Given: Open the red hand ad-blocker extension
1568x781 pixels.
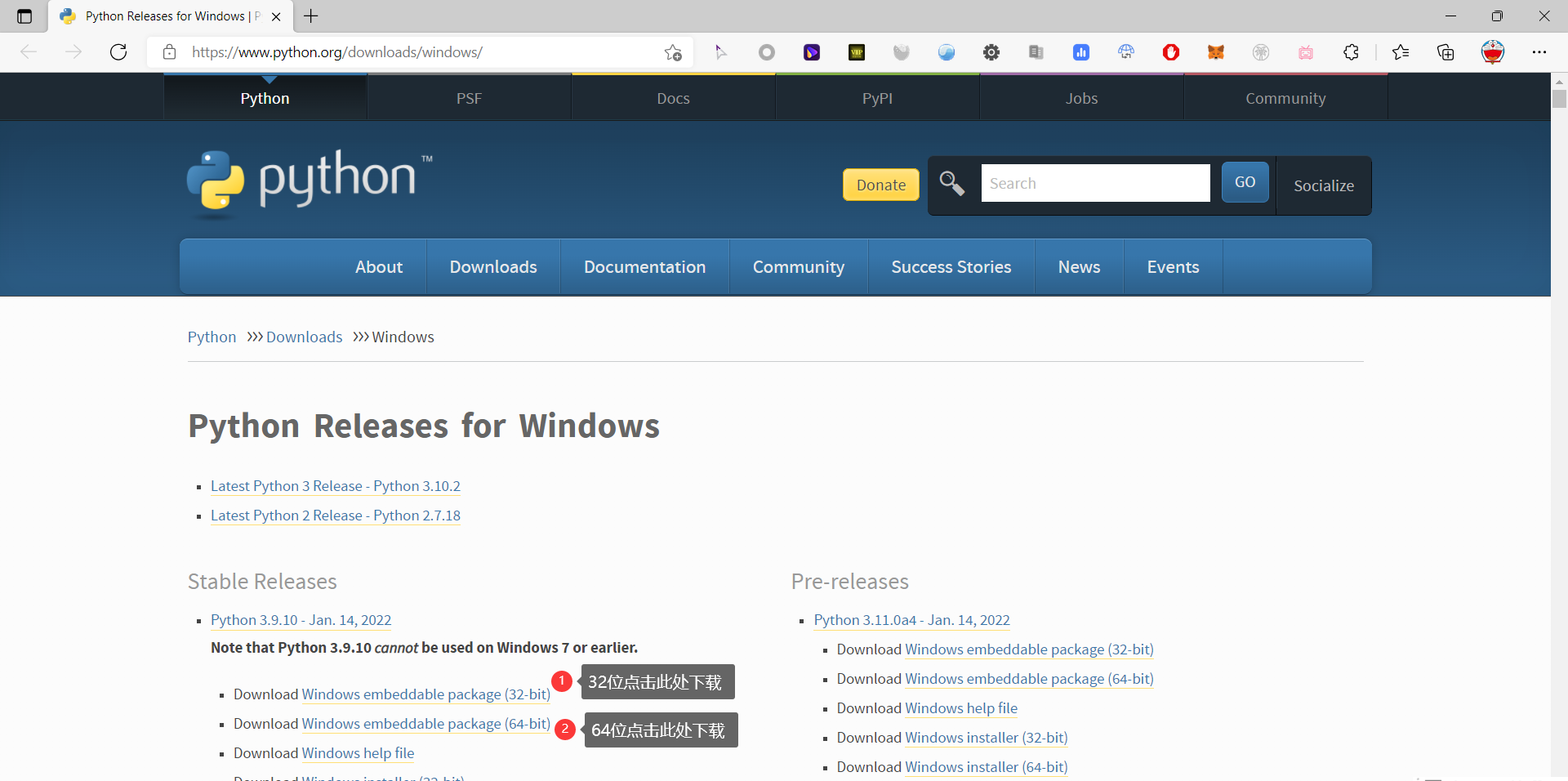Looking at the screenshot, I should click(x=1171, y=52).
